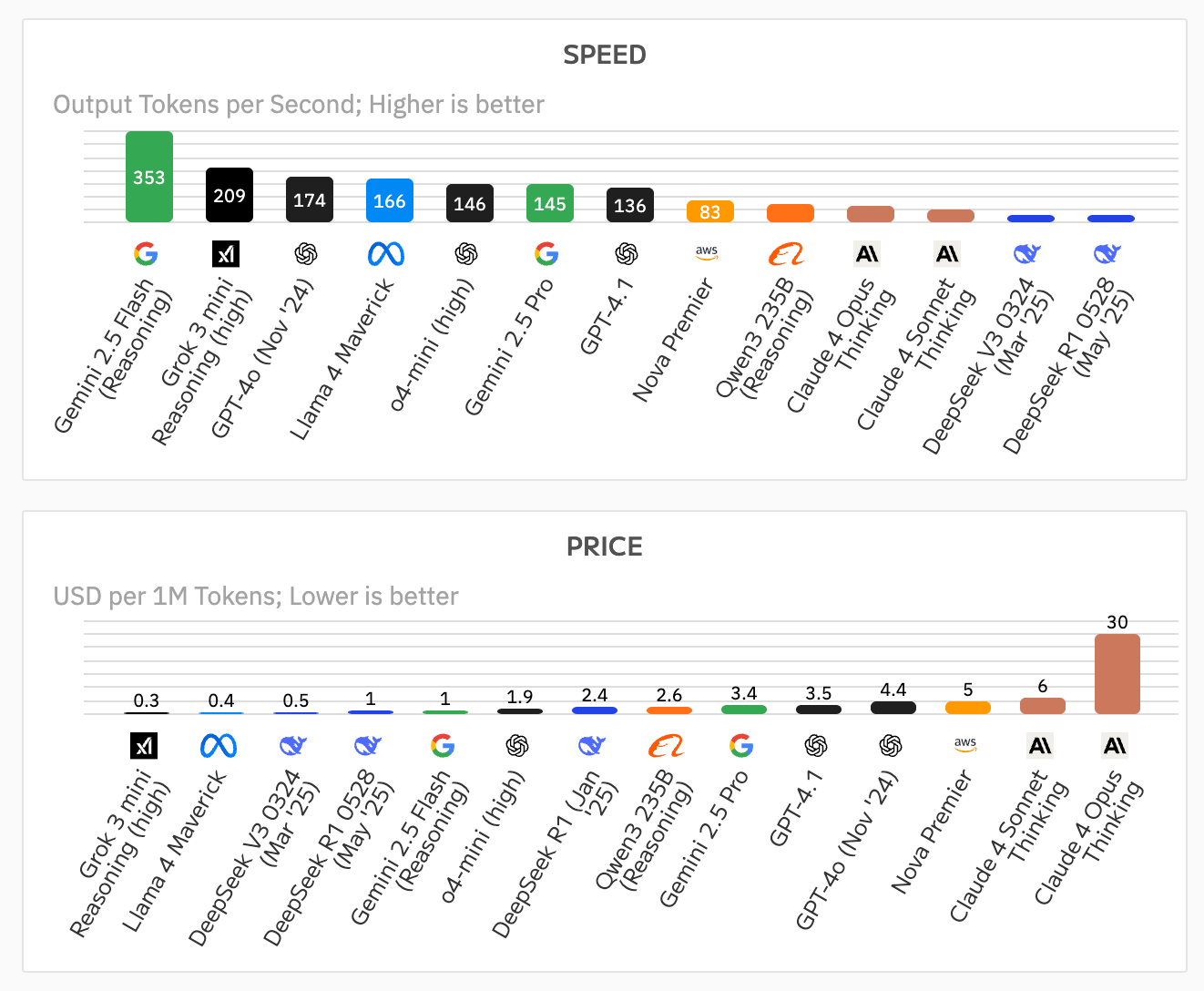
Task: Click the Meta logo in the Price chart
Action: click(x=219, y=746)
